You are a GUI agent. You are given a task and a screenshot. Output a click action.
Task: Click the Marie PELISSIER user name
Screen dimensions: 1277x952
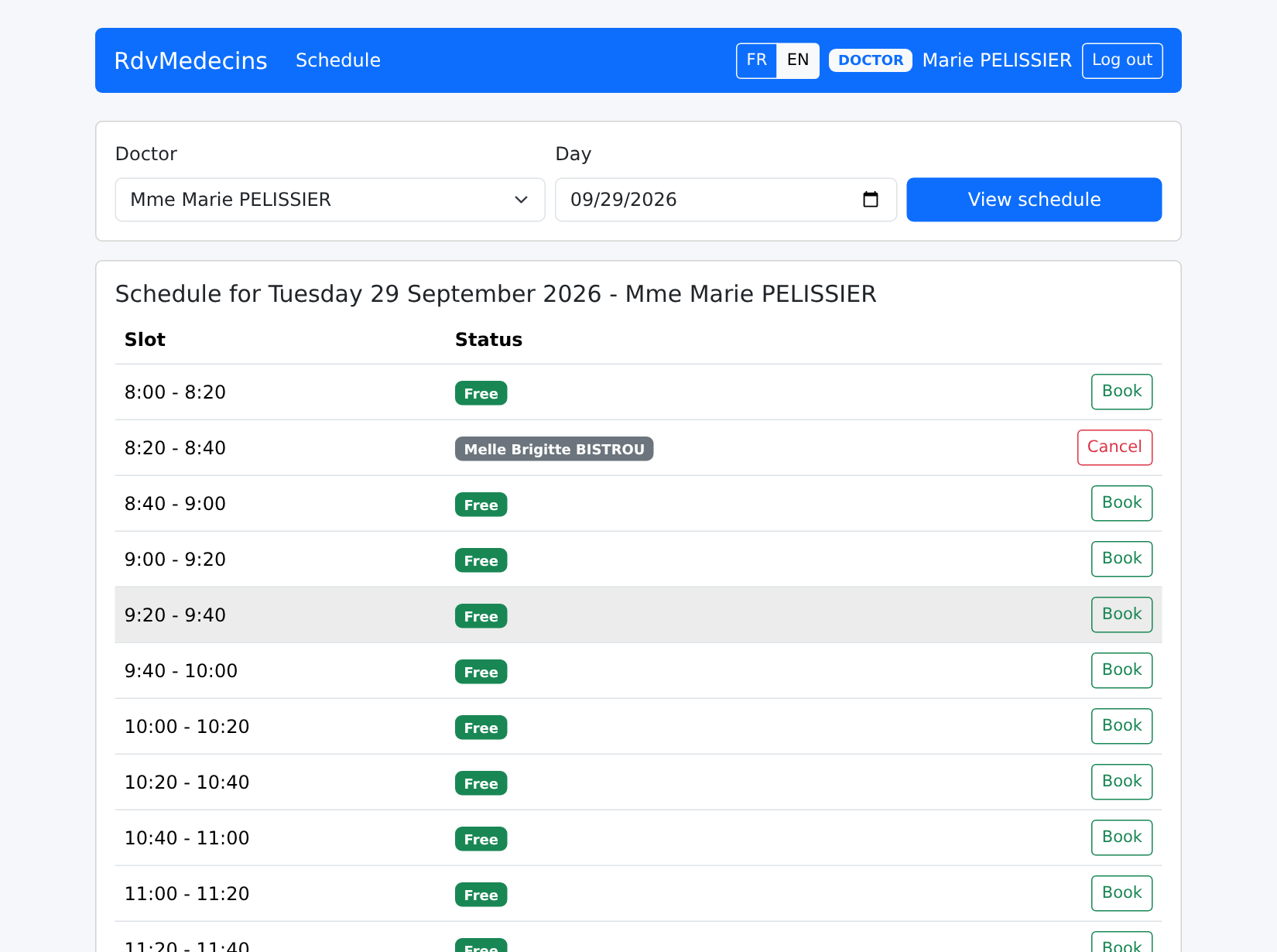(x=997, y=60)
